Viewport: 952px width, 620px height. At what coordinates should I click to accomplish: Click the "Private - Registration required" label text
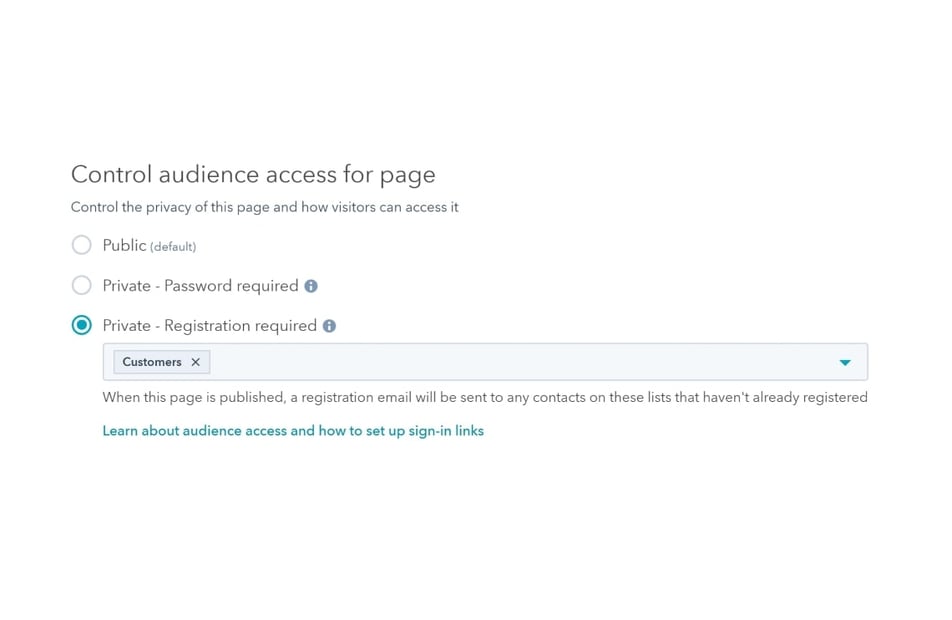pyautogui.click(x=209, y=326)
